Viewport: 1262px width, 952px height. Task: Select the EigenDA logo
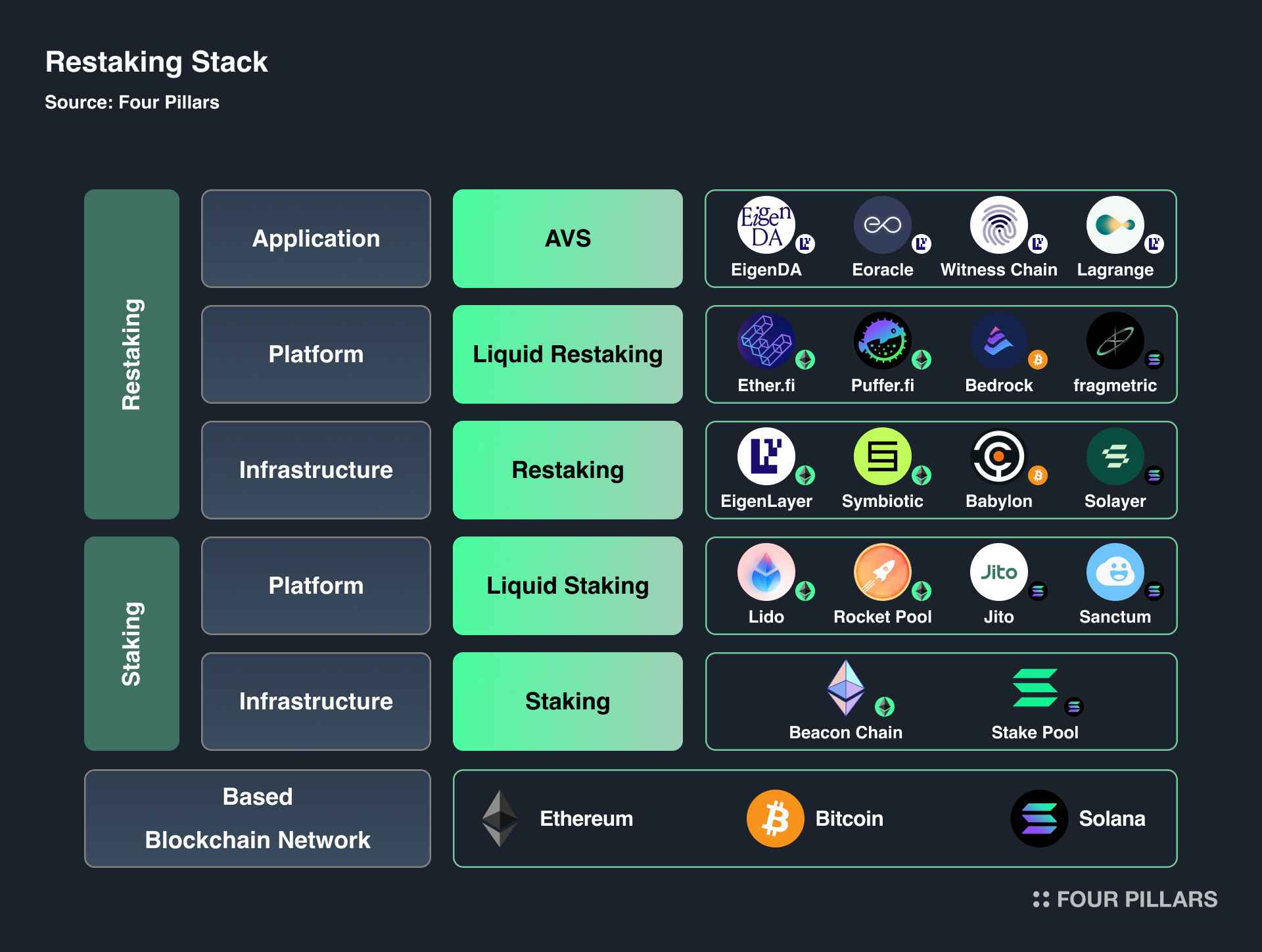pos(766,224)
